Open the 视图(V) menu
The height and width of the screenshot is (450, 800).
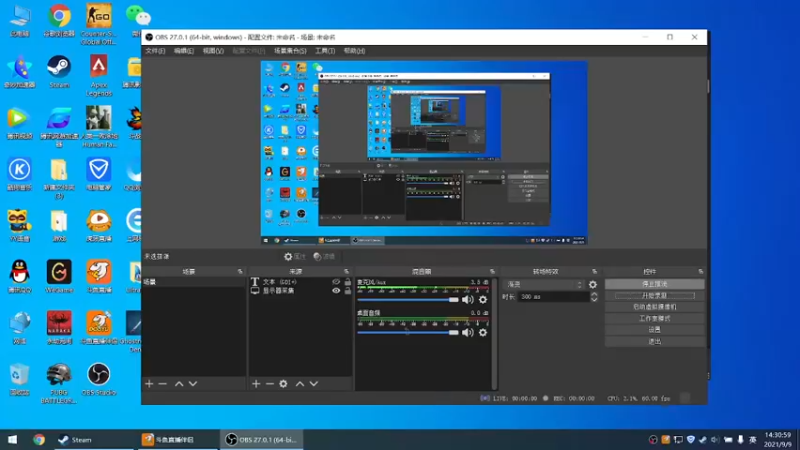point(213,51)
